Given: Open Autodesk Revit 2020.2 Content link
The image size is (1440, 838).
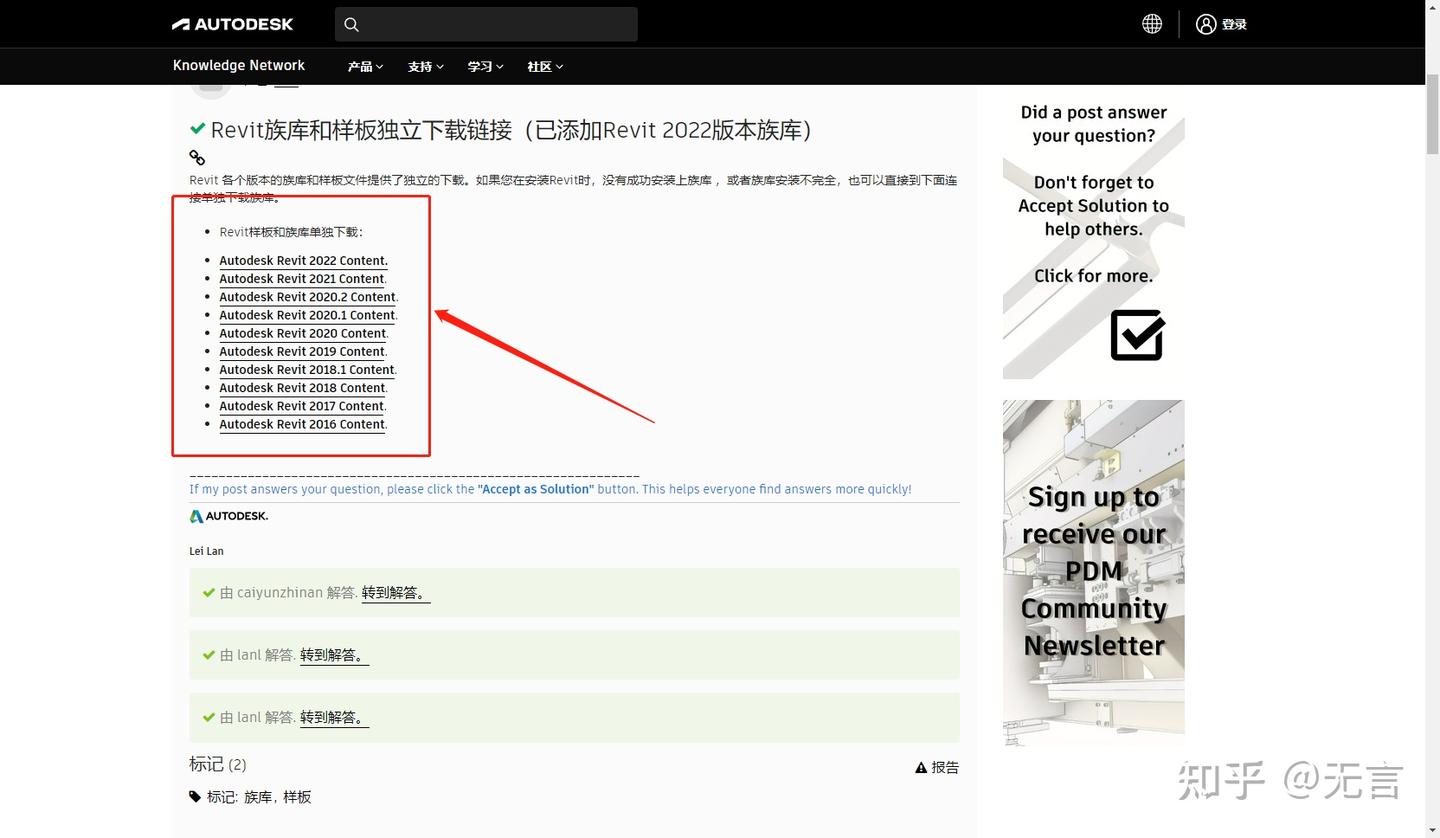Looking at the screenshot, I should pos(308,297).
